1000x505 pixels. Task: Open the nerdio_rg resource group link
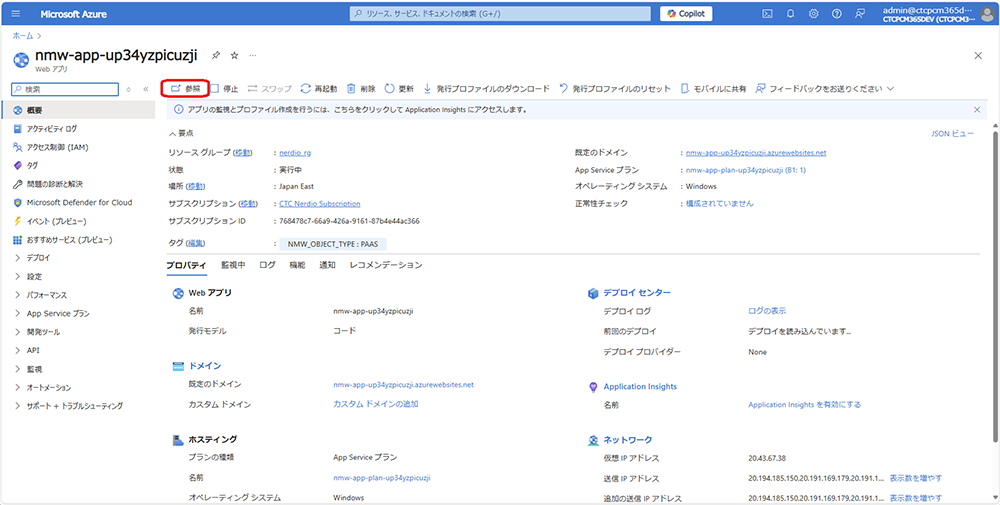[295, 152]
